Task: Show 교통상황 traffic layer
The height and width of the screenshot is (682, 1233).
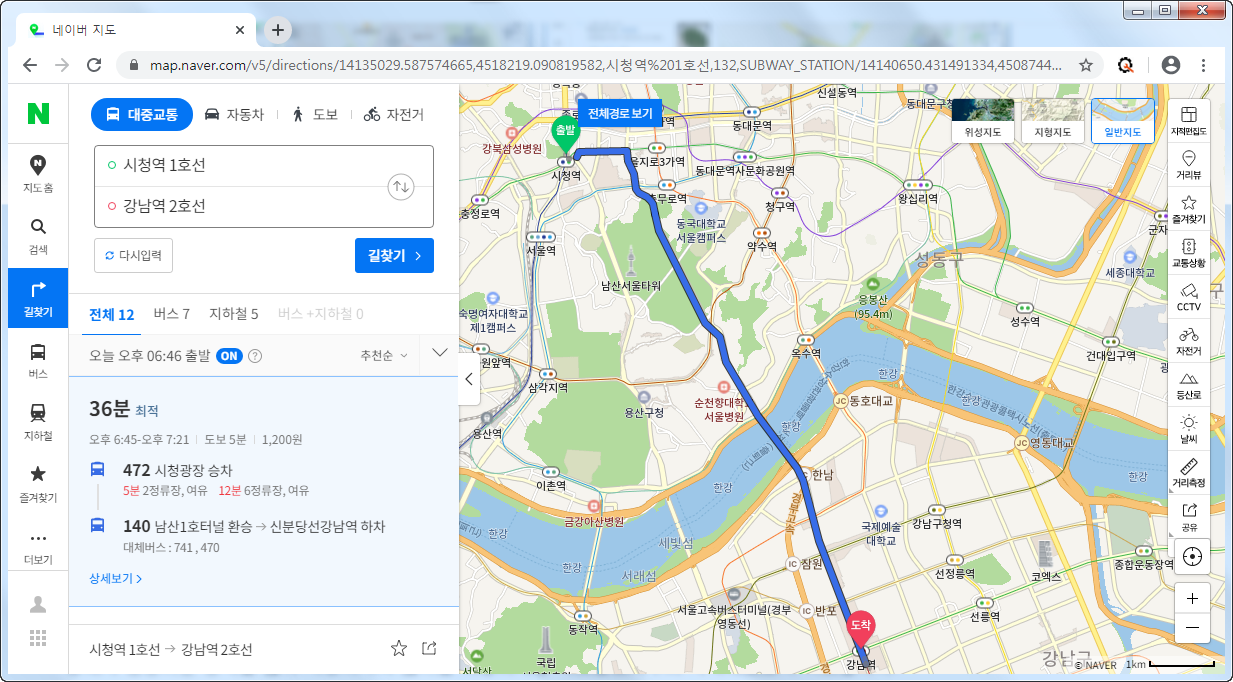Action: [1189, 253]
